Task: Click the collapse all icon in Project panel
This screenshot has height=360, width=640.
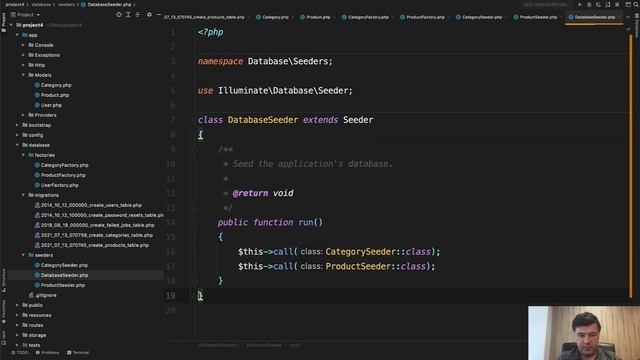Action: pyautogui.click(x=138, y=15)
